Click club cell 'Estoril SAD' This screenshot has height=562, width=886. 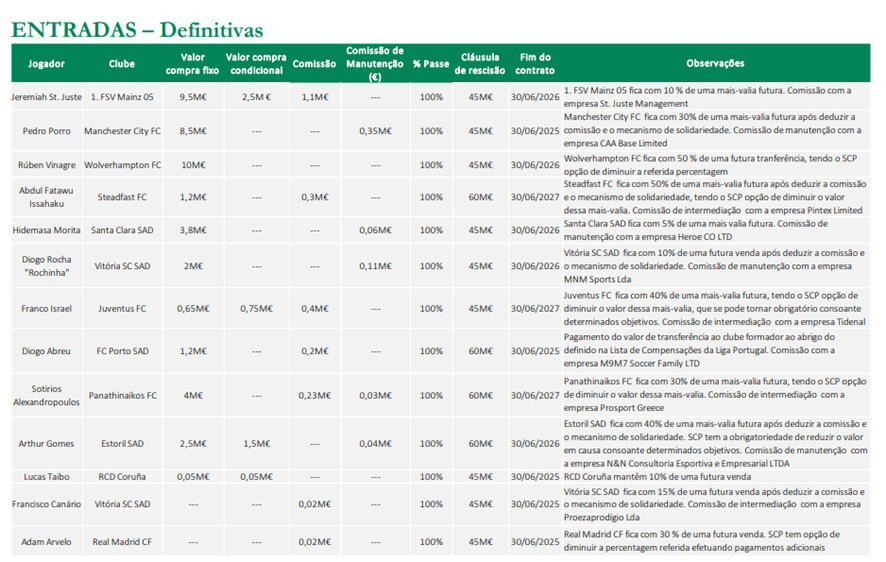tap(122, 444)
